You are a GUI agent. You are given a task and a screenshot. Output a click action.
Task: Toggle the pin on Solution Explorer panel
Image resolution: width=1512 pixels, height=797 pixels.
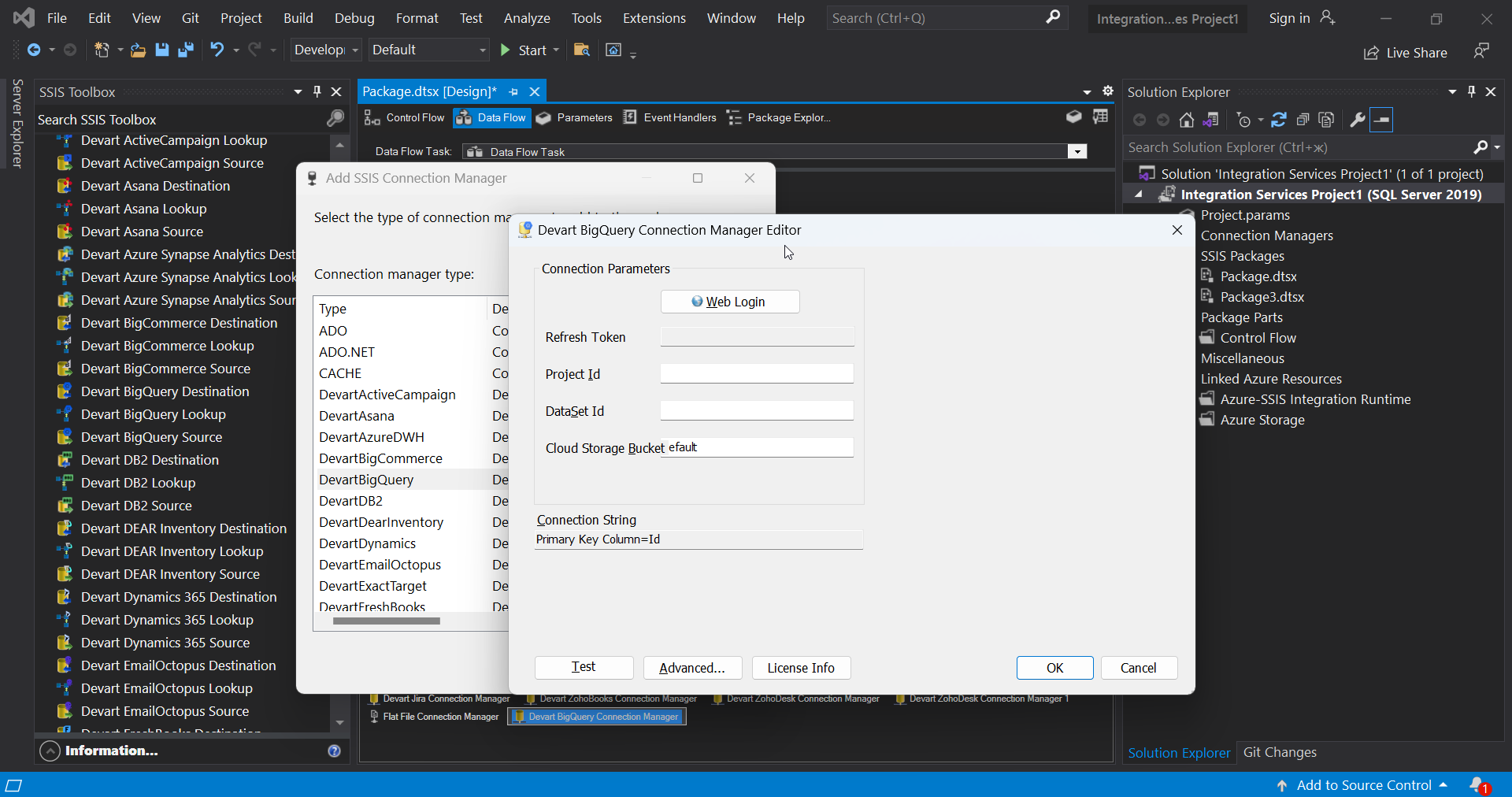tap(1471, 91)
